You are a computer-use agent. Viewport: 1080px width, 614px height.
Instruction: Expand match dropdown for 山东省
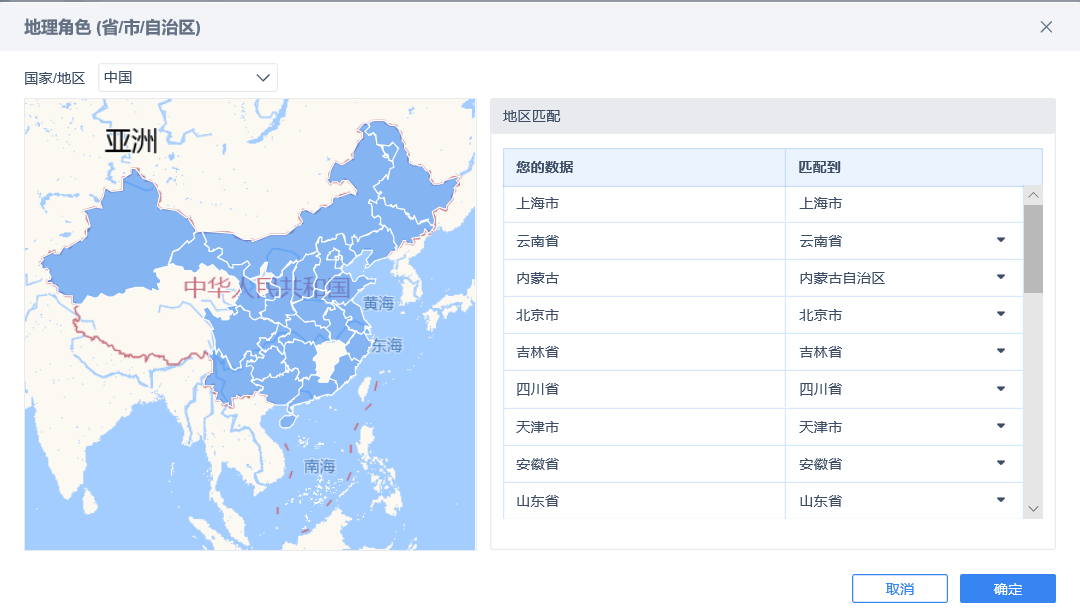pos(1000,500)
